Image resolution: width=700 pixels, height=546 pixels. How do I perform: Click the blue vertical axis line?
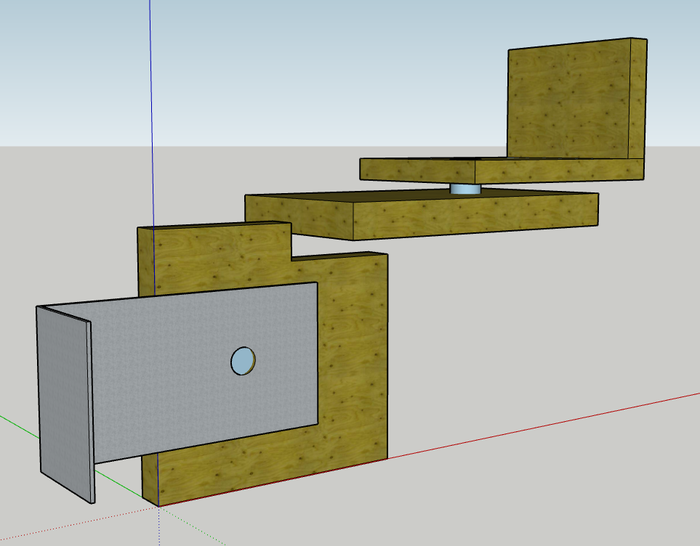[151, 100]
